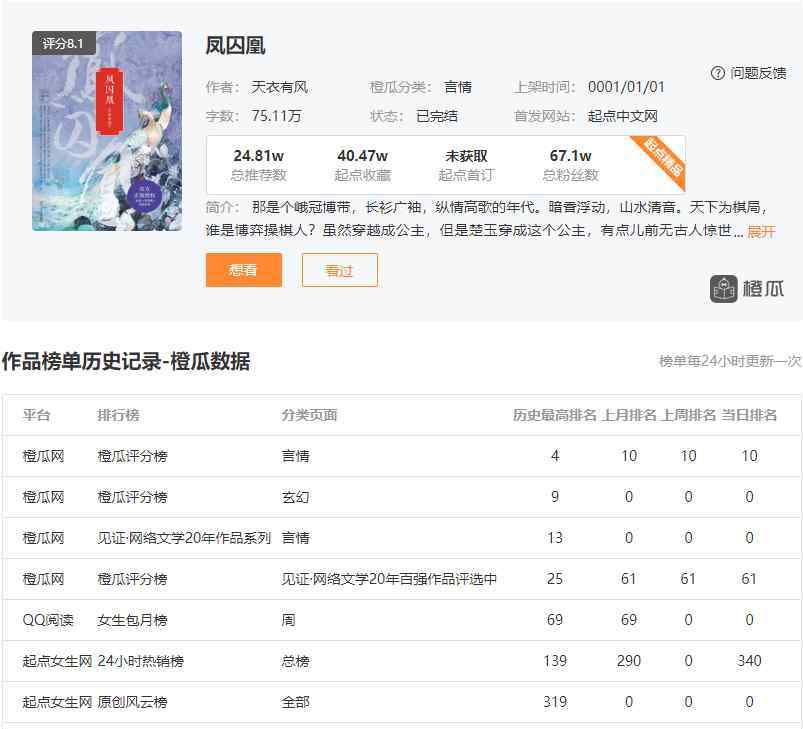Click the 排行榜 column header
The height and width of the screenshot is (729, 803).
(x=118, y=415)
